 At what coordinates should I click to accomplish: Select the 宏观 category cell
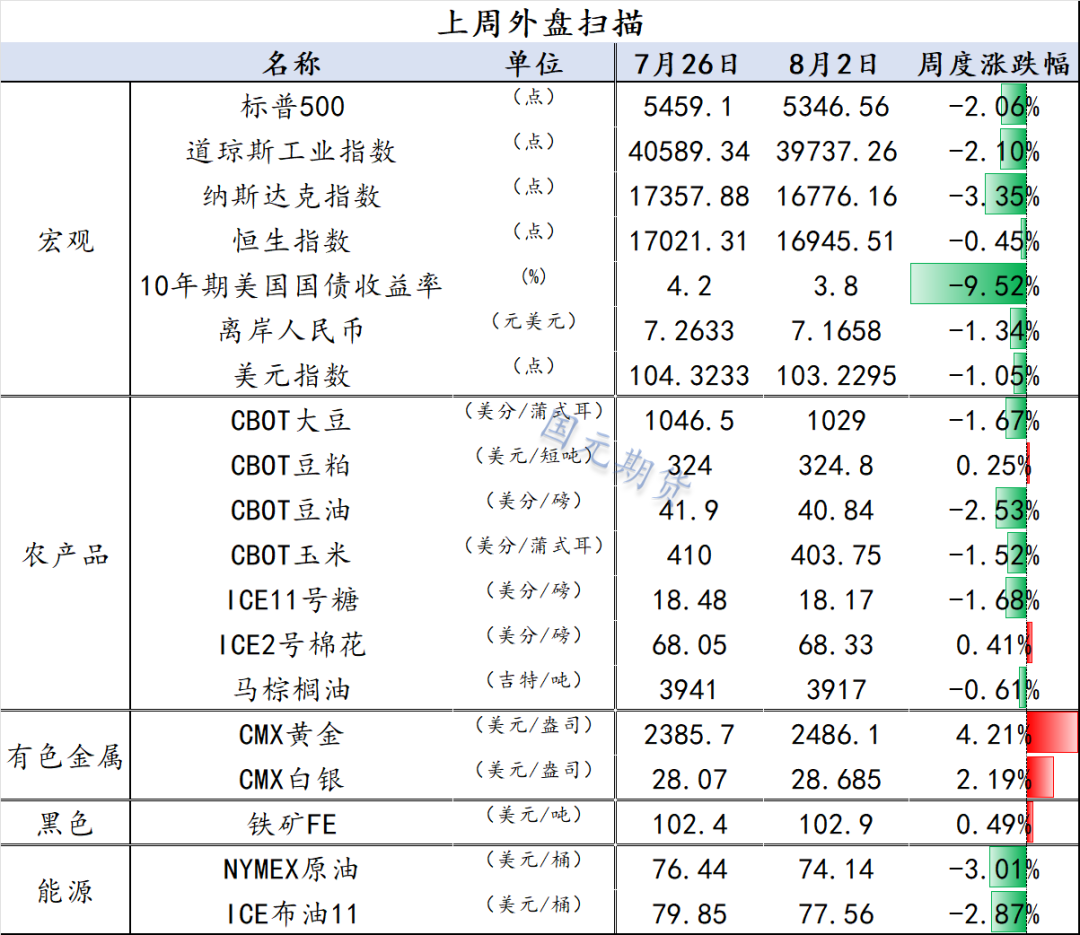pyautogui.click(x=65, y=240)
